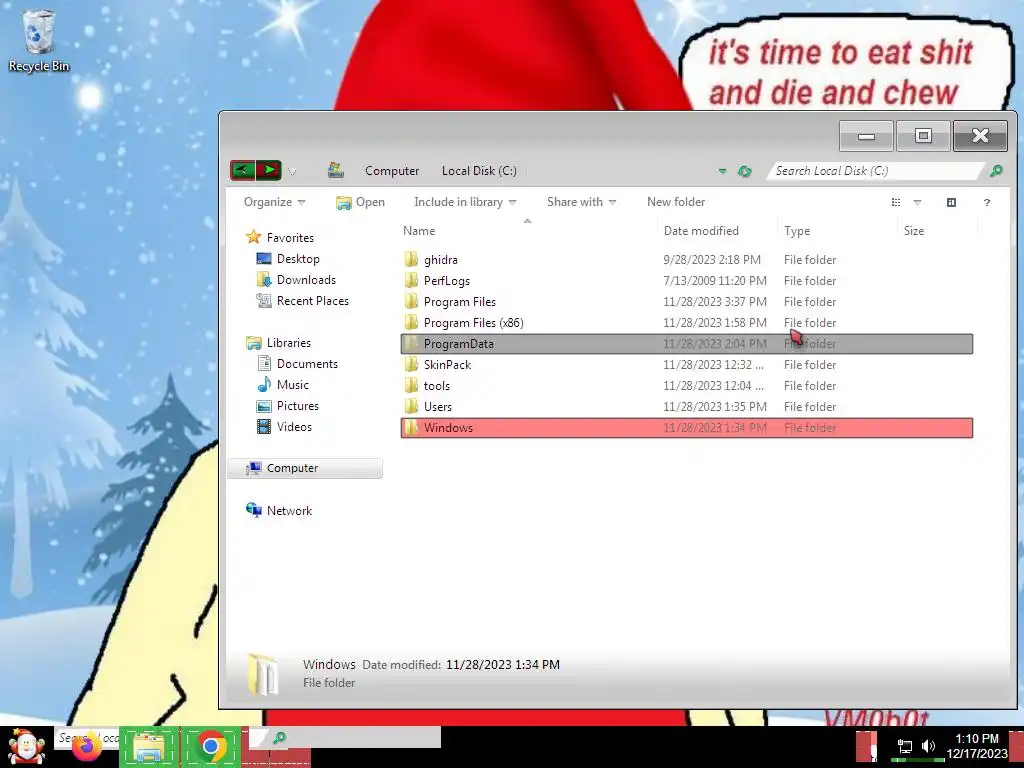This screenshot has height=768, width=1024.
Task: Open Help with the question mark icon
Action: [x=987, y=202]
